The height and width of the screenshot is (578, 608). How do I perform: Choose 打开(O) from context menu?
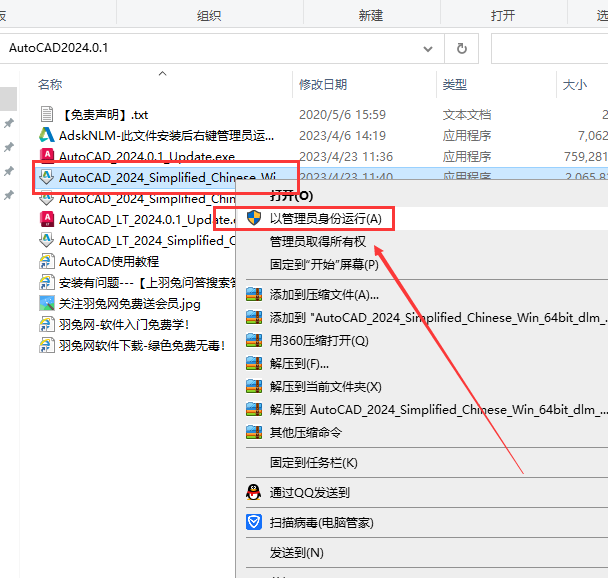[291, 196]
